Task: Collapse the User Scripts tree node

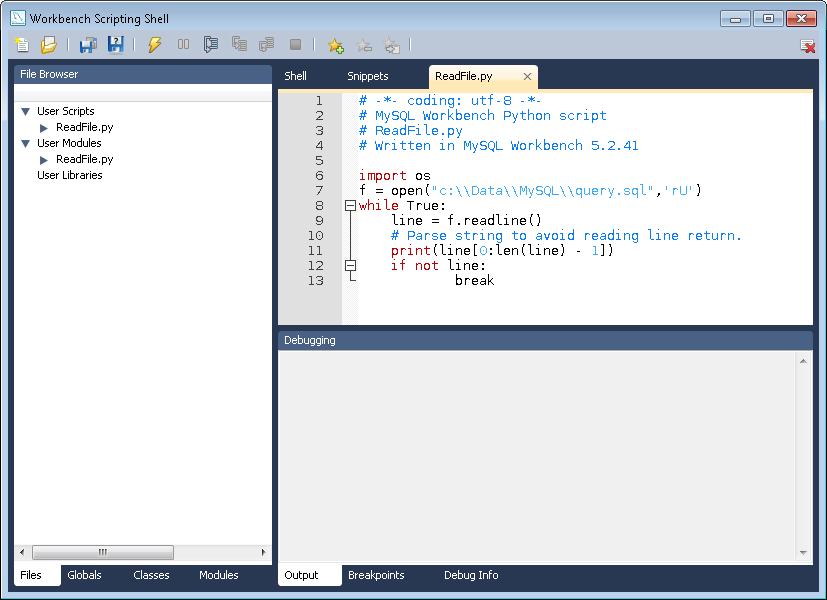Action: pyautogui.click(x=26, y=112)
